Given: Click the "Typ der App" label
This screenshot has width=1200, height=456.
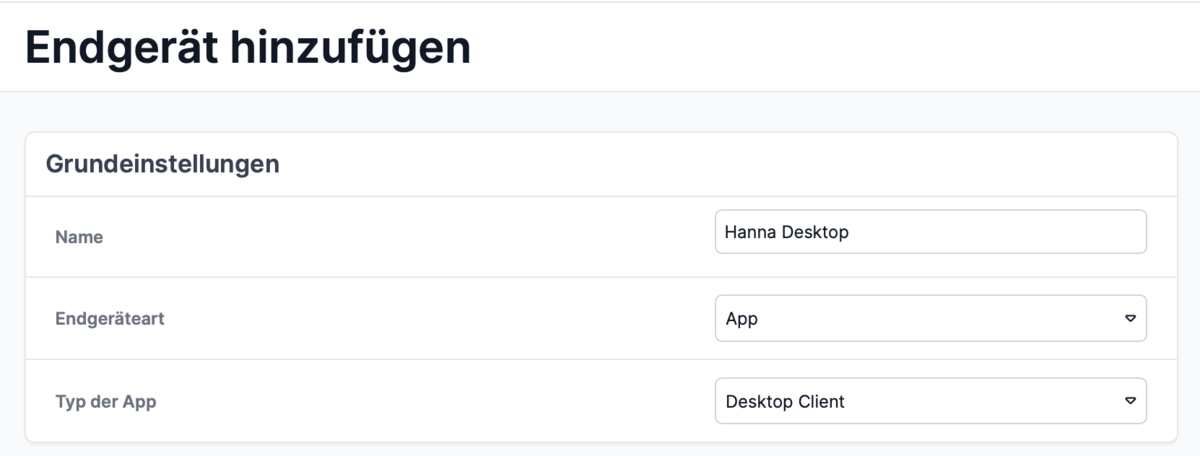Looking at the screenshot, I should tap(106, 402).
